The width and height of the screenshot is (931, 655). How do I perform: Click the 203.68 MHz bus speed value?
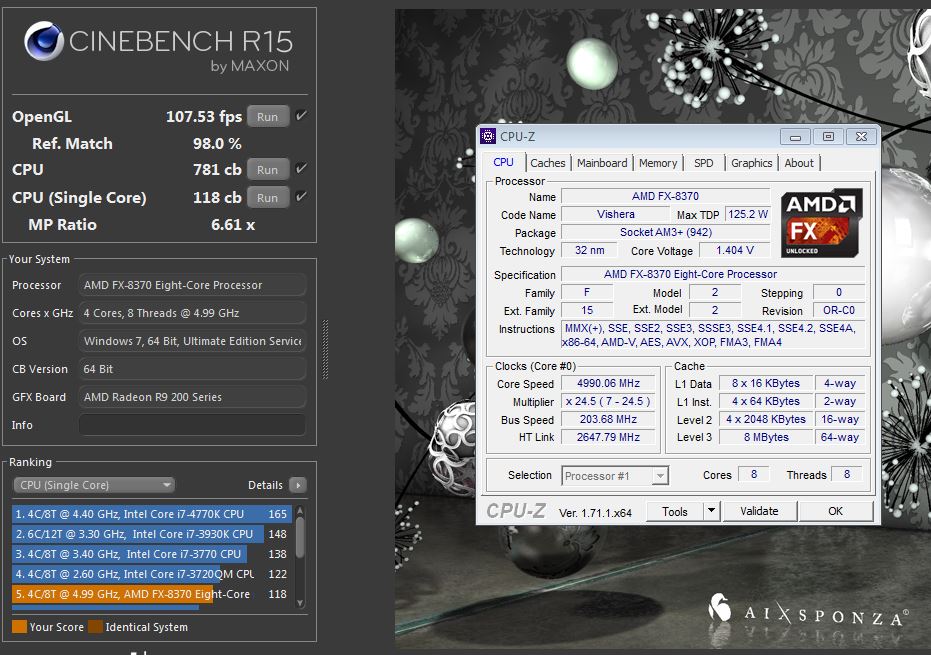point(608,419)
